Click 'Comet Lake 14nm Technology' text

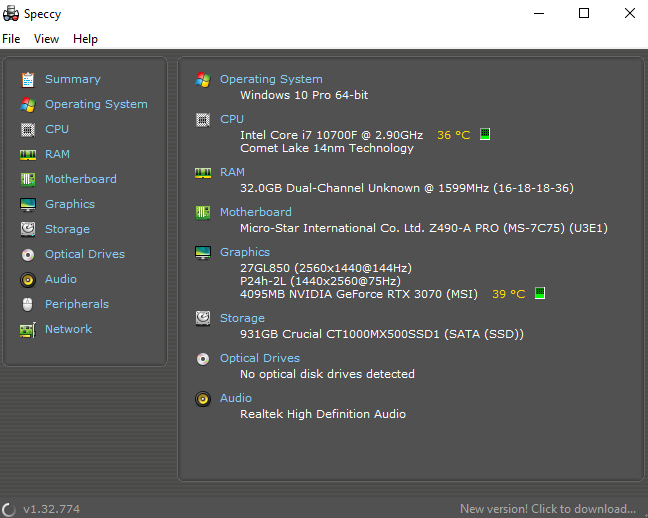click(x=327, y=148)
